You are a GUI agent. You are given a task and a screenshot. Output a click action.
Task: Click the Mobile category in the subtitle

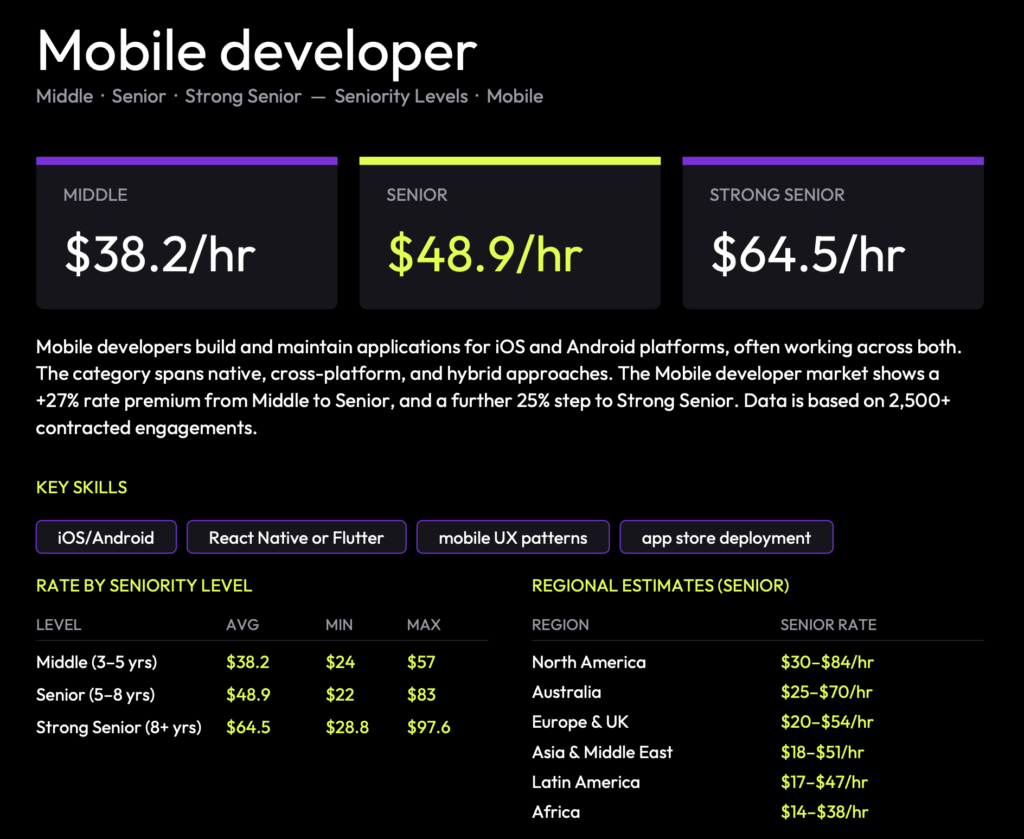click(x=515, y=97)
